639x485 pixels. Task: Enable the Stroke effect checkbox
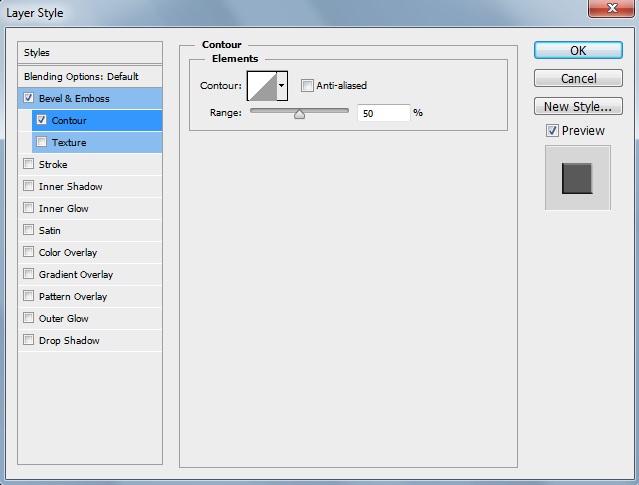(29, 164)
